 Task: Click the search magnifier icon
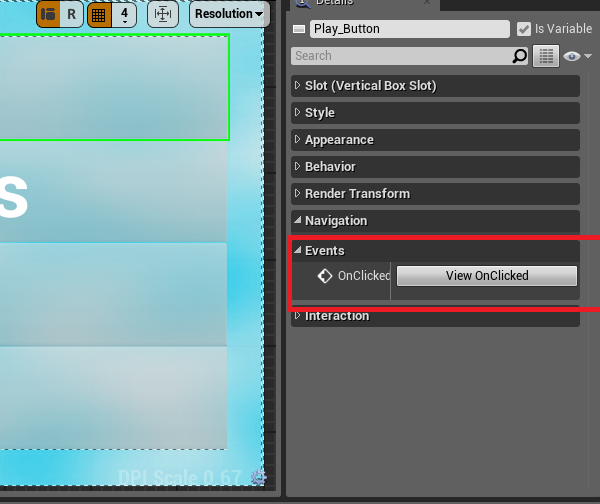pyautogui.click(x=520, y=56)
